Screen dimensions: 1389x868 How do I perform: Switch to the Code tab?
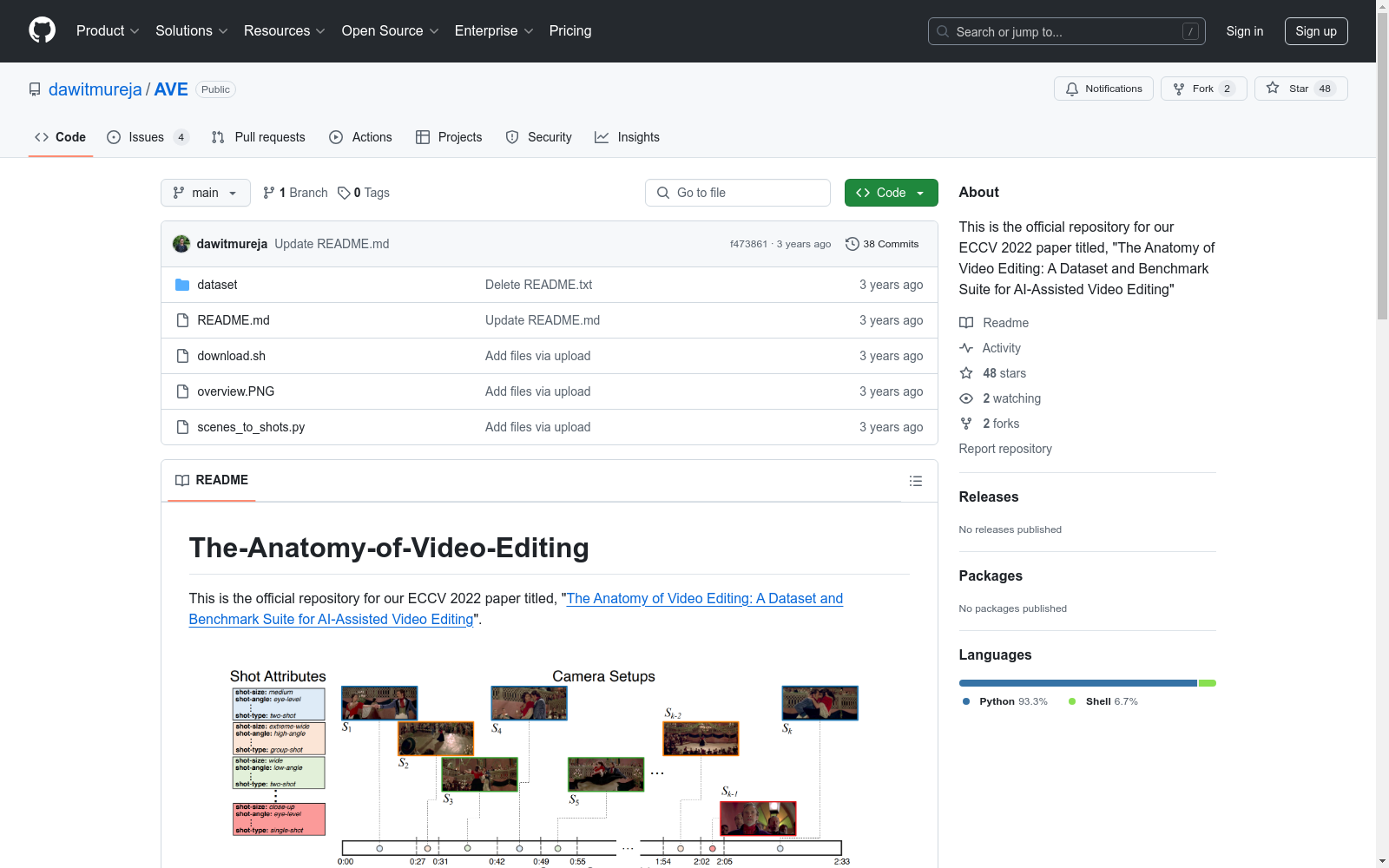61,137
